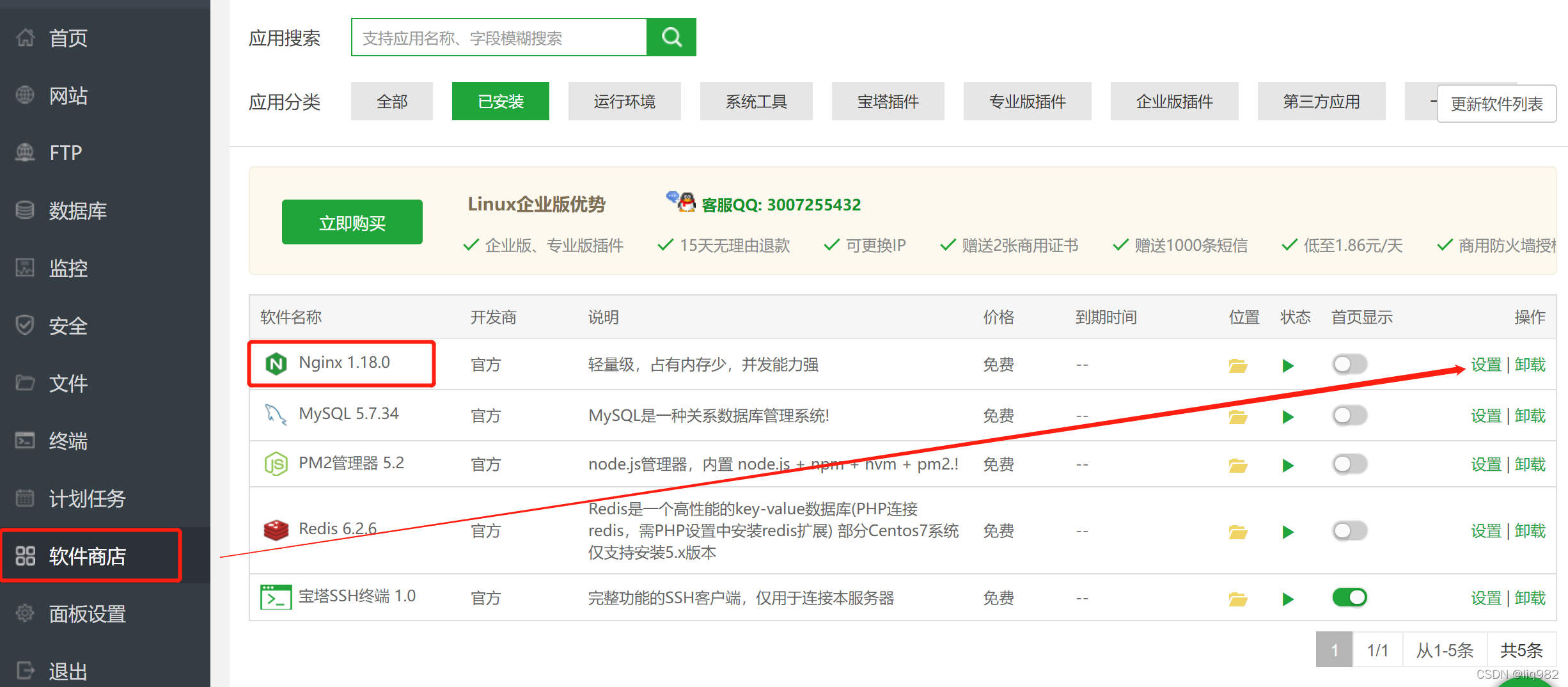Screen dimensions: 1568x687
Task: Click the 首页 home icon in sidebar
Action: pos(25,38)
